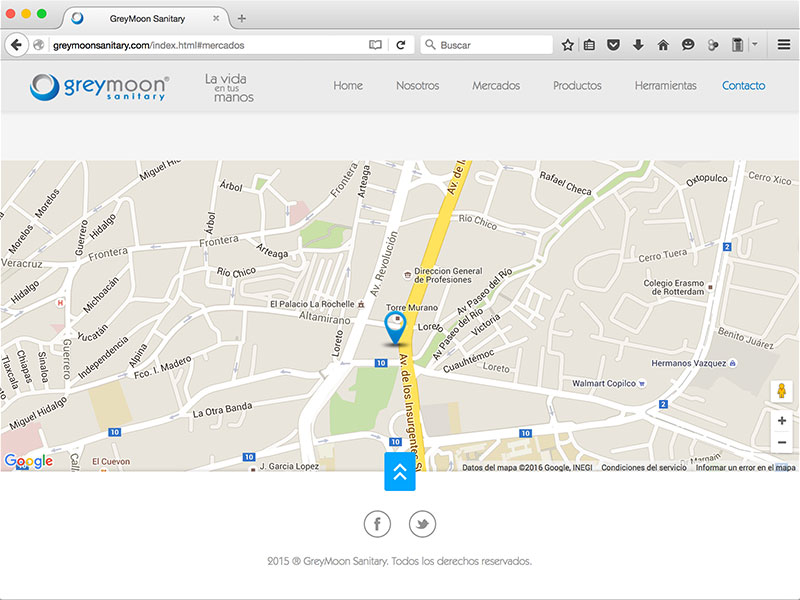Click the blue scroll-to-top double chevron button

point(399,472)
